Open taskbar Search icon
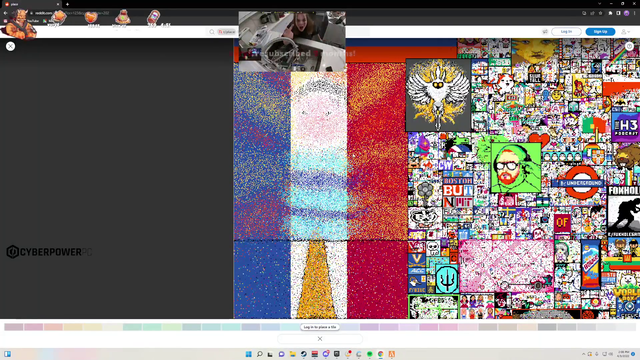 [x=260, y=354]
